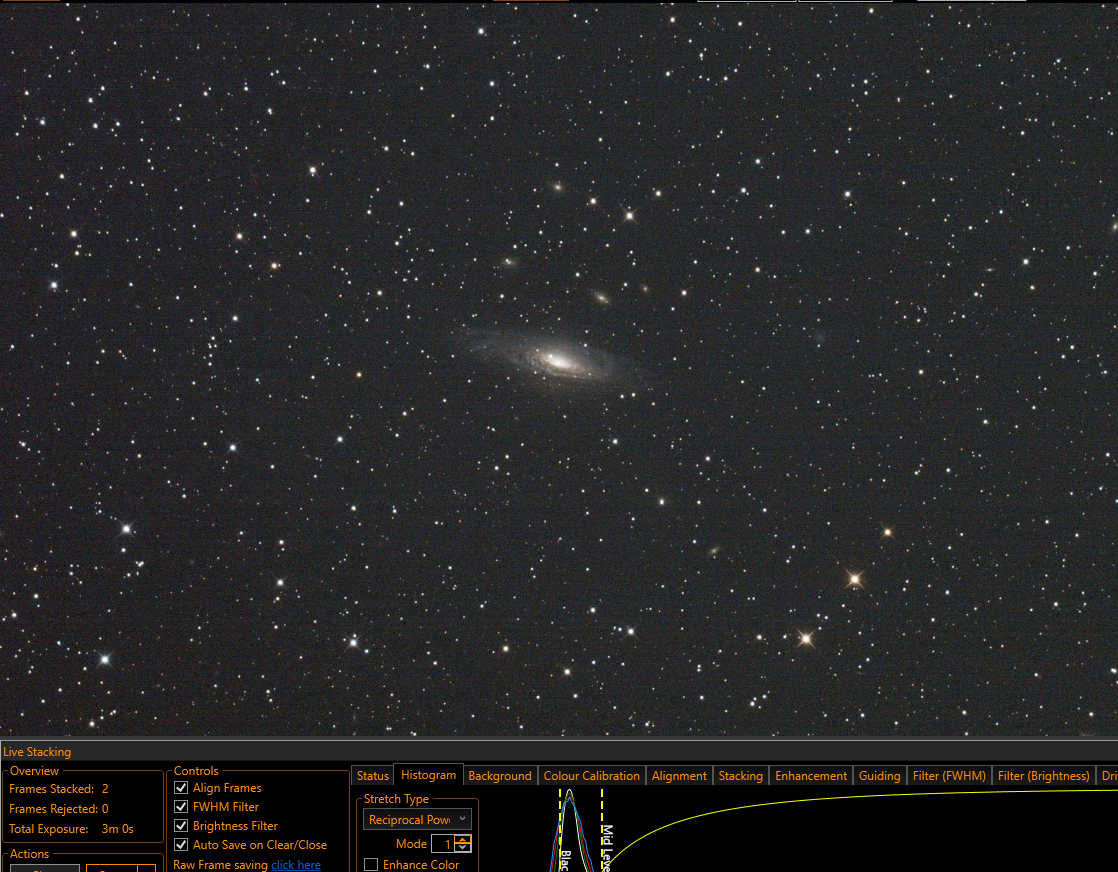1118x872 pixels.
Task: Open the Stacking tab
Action: point(741,776)
